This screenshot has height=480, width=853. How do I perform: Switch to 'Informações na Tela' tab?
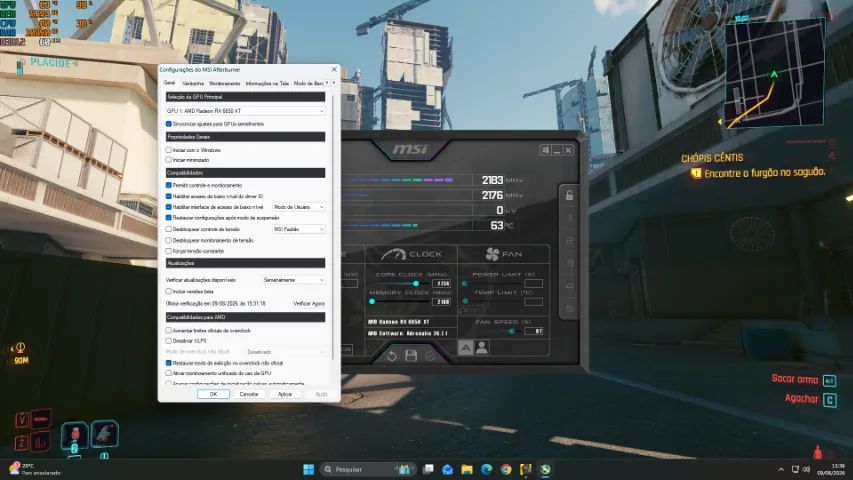(x=267, y=84)
